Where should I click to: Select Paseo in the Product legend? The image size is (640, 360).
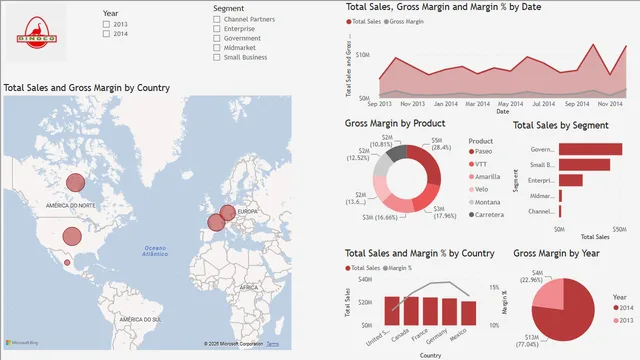tap(480, 151)
